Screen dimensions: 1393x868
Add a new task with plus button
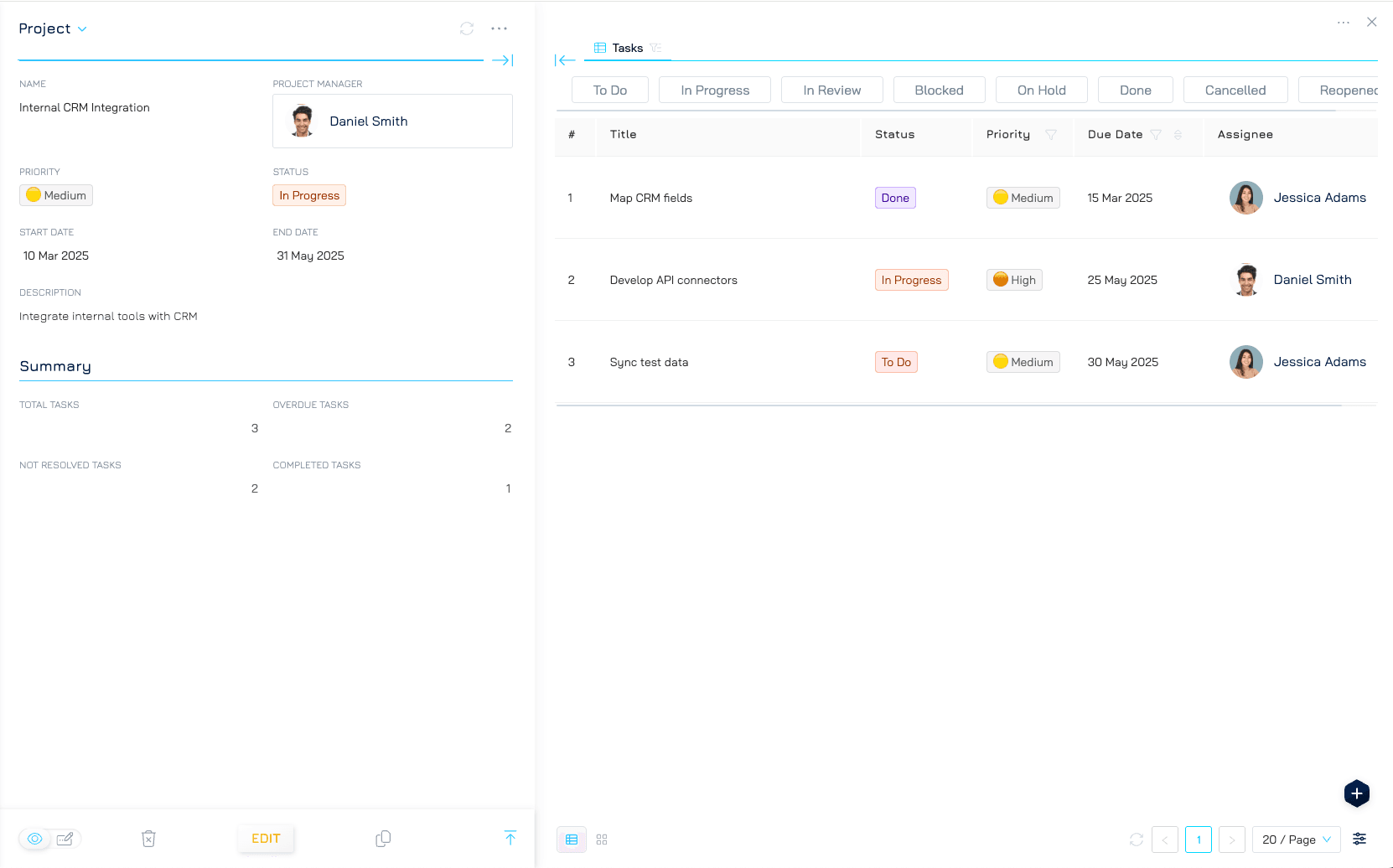click(1356, 793)
